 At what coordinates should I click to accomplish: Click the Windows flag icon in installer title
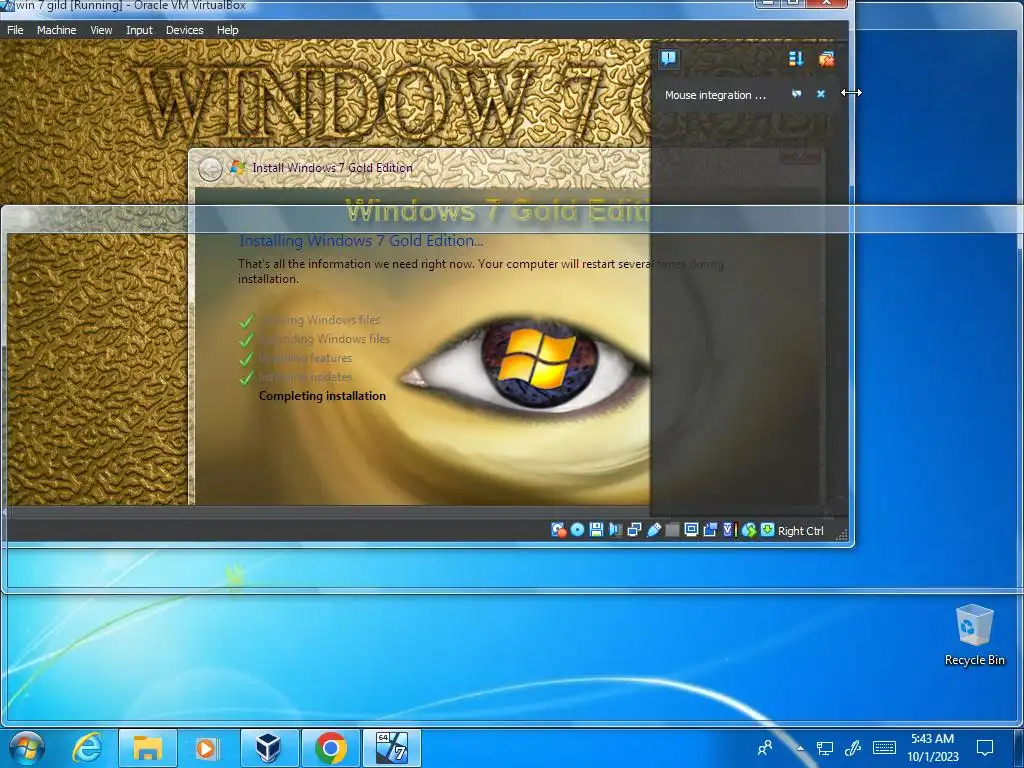click(238, 168)
